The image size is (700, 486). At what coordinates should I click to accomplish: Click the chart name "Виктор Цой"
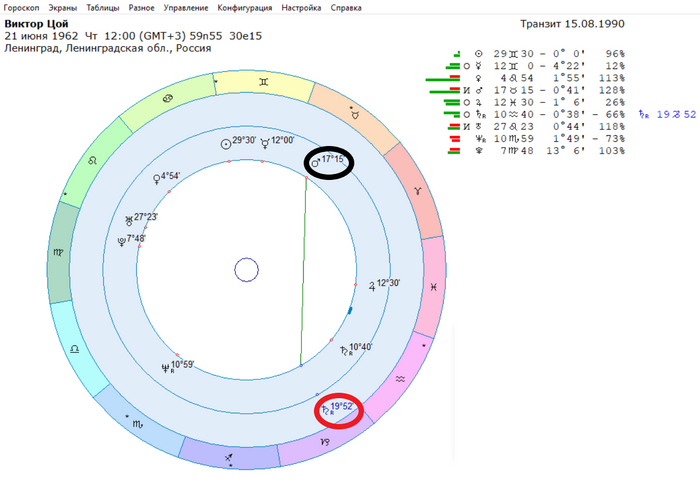point(36,24)
